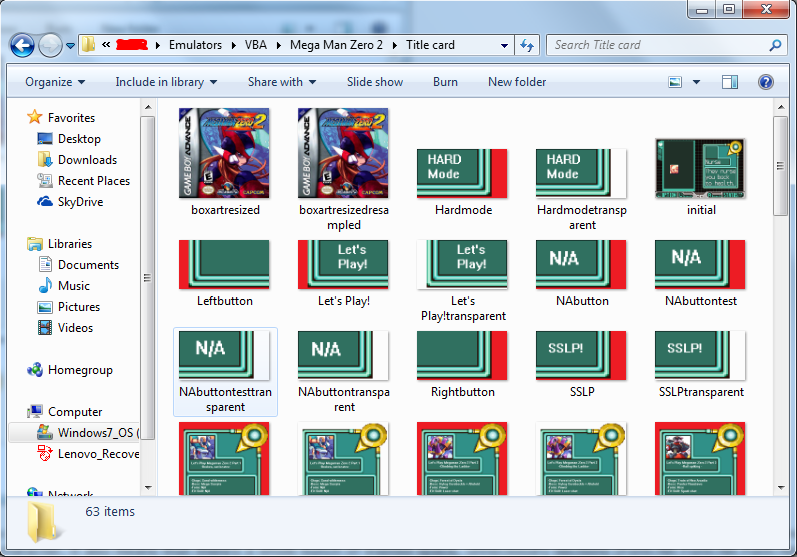Toggle the preview pane
797x557 pixels.
pos(730,82)
